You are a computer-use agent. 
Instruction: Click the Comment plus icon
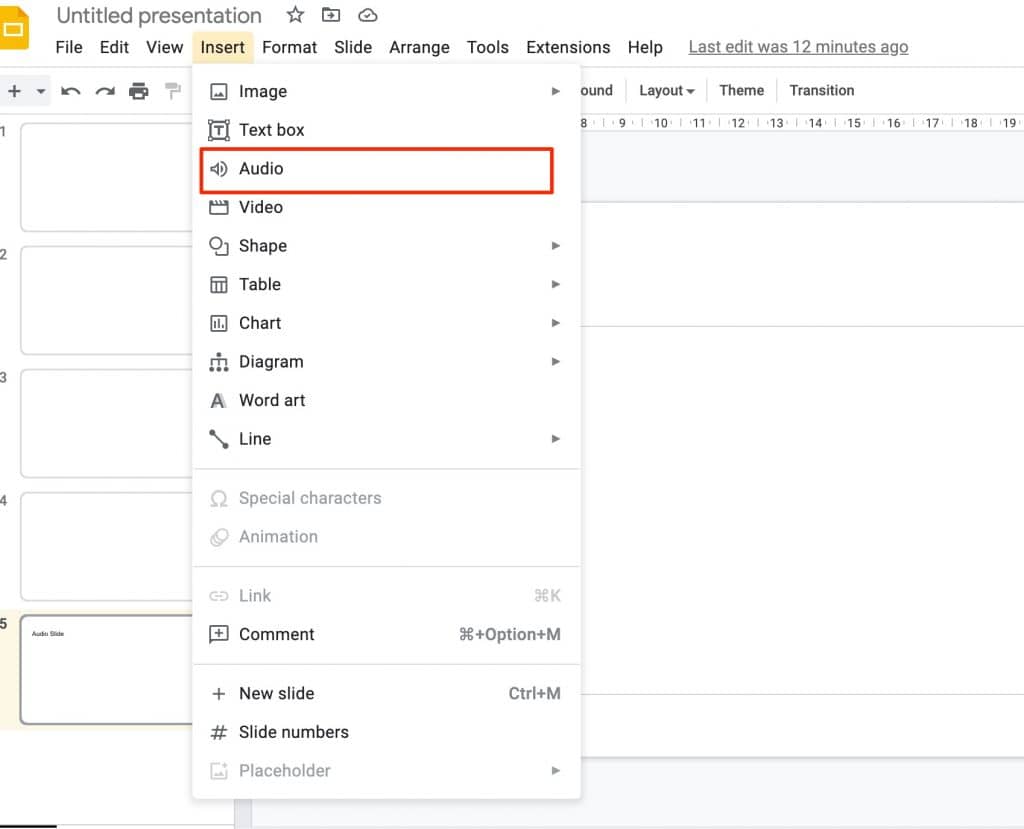pyautogui.click(x=219, y=634)
